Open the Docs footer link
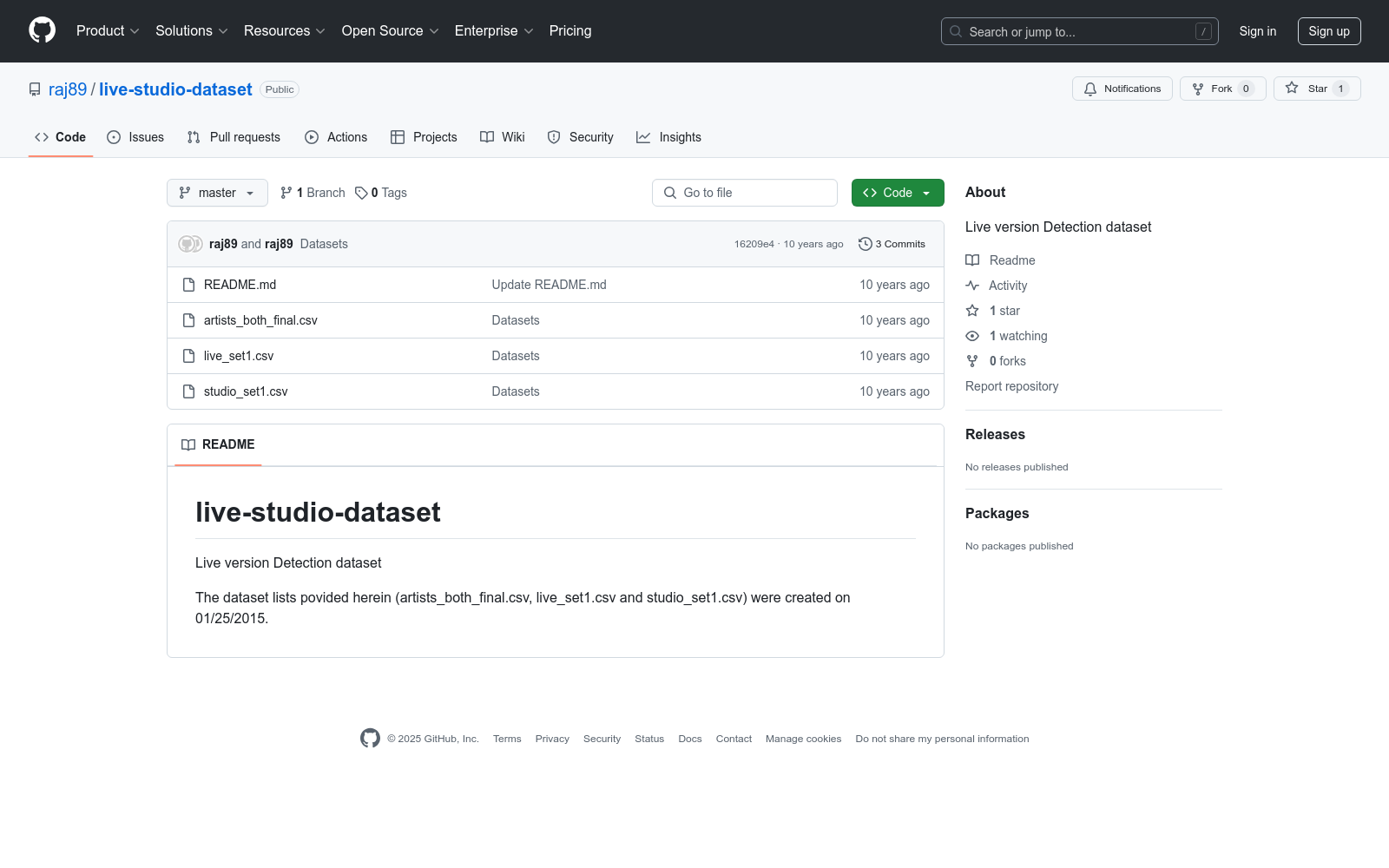 point(690,739)
